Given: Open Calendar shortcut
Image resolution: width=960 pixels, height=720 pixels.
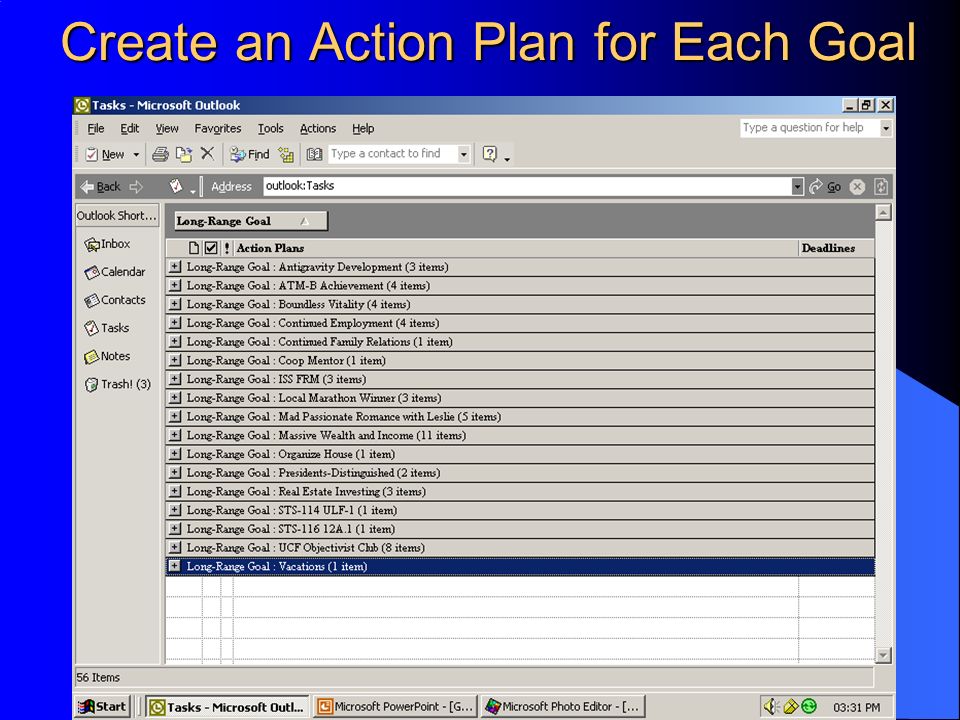Looking at the screenshot, I should (x=114, y=272).
